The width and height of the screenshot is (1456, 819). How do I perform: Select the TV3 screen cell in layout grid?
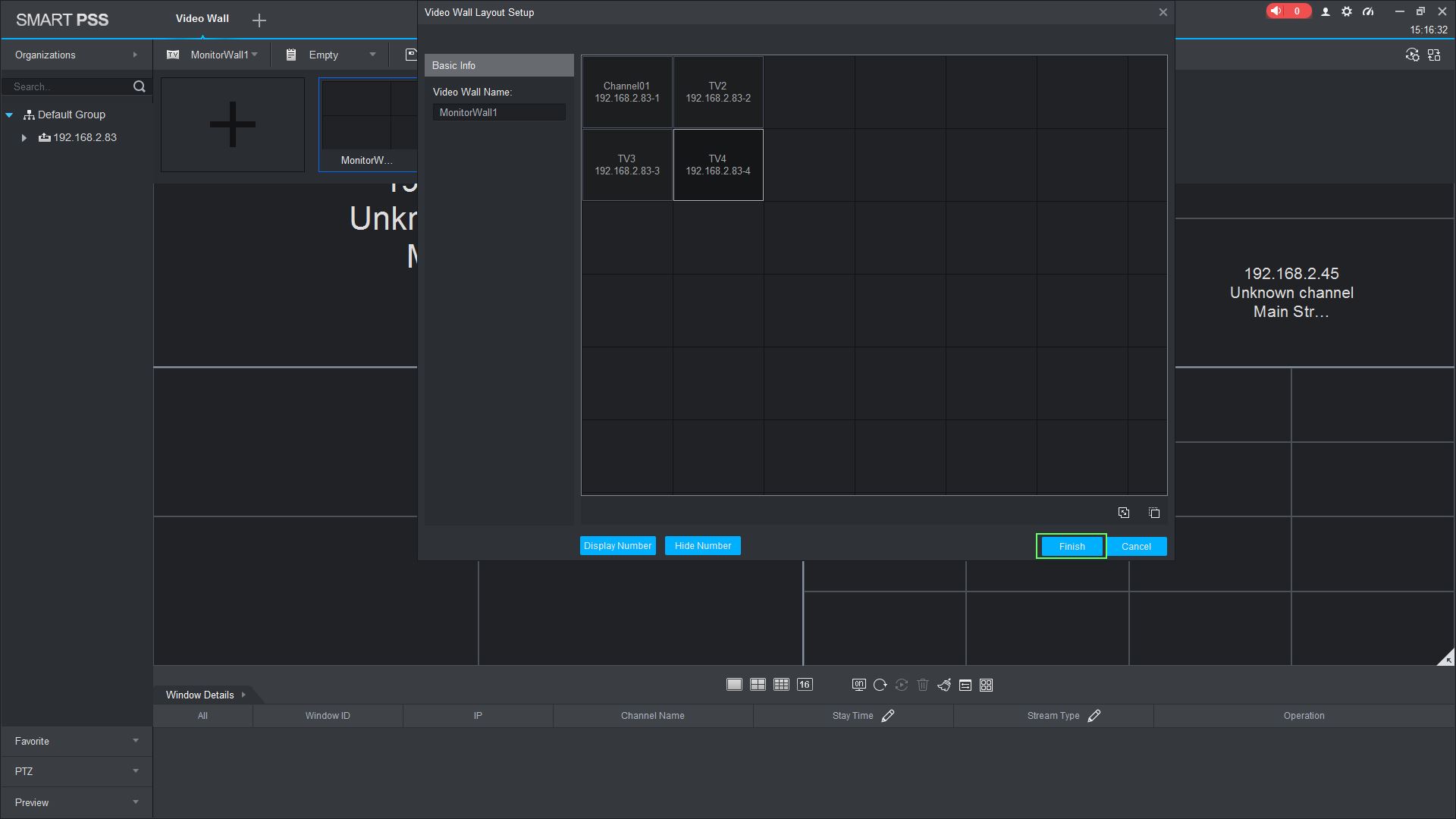[x=627, y=165]
